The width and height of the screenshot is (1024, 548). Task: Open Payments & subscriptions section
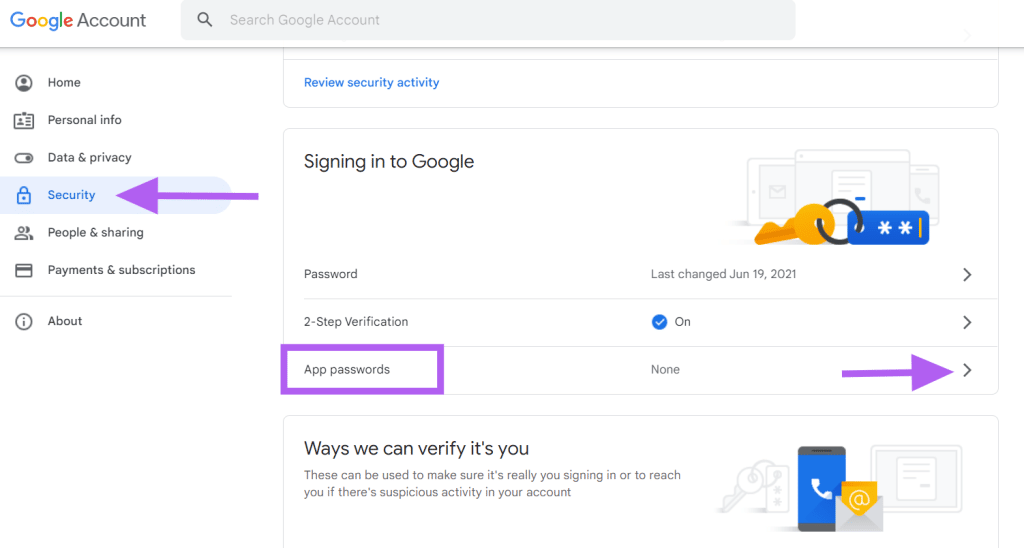pos(121,270)
